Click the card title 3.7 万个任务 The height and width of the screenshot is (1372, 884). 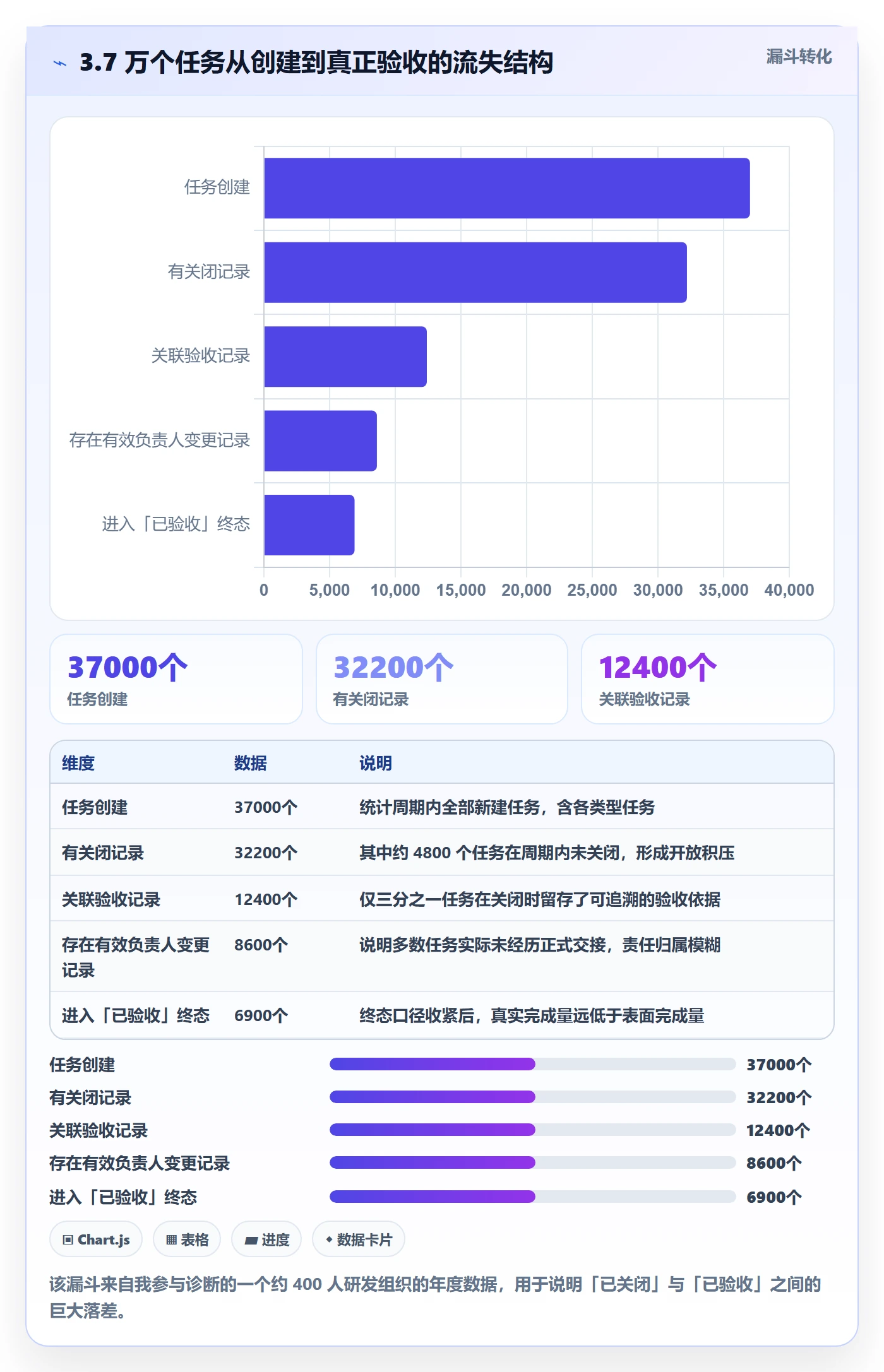(x=316, y=62)
